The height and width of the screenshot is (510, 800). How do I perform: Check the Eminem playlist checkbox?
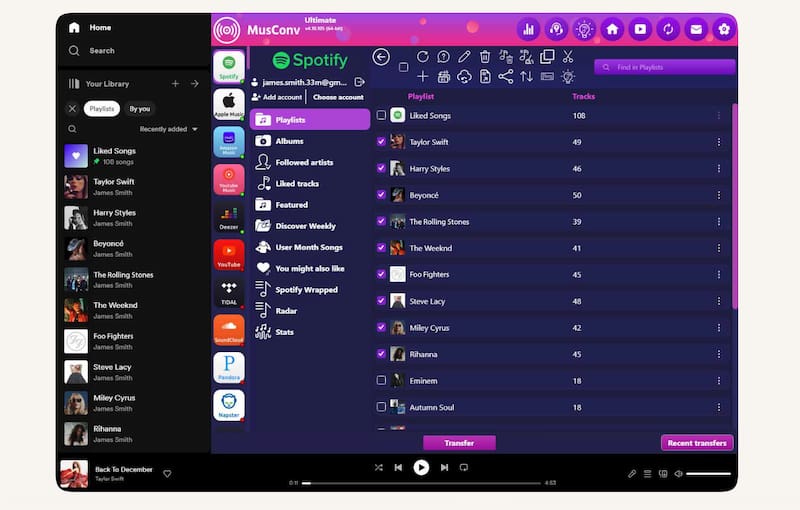pos(381,380)
